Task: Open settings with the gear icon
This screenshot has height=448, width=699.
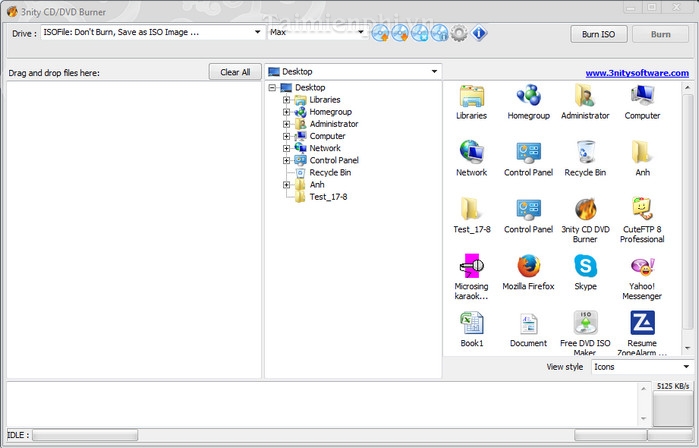Action: tap(459, 33)
